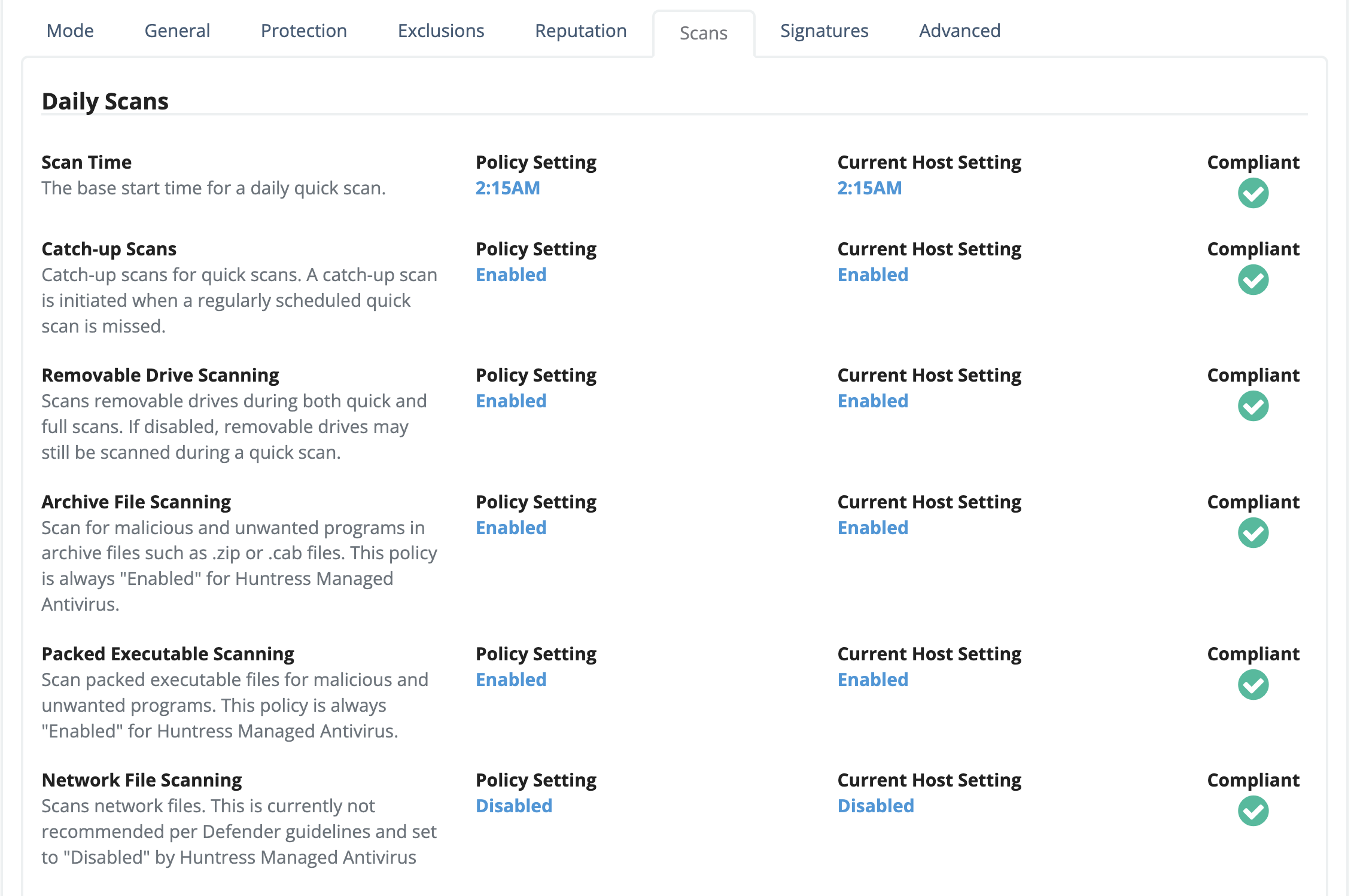The width and height of the screenshot is (1357, 896).
Task: Click Archive File Scanning host Enabled value
Action: click(873, 528)
